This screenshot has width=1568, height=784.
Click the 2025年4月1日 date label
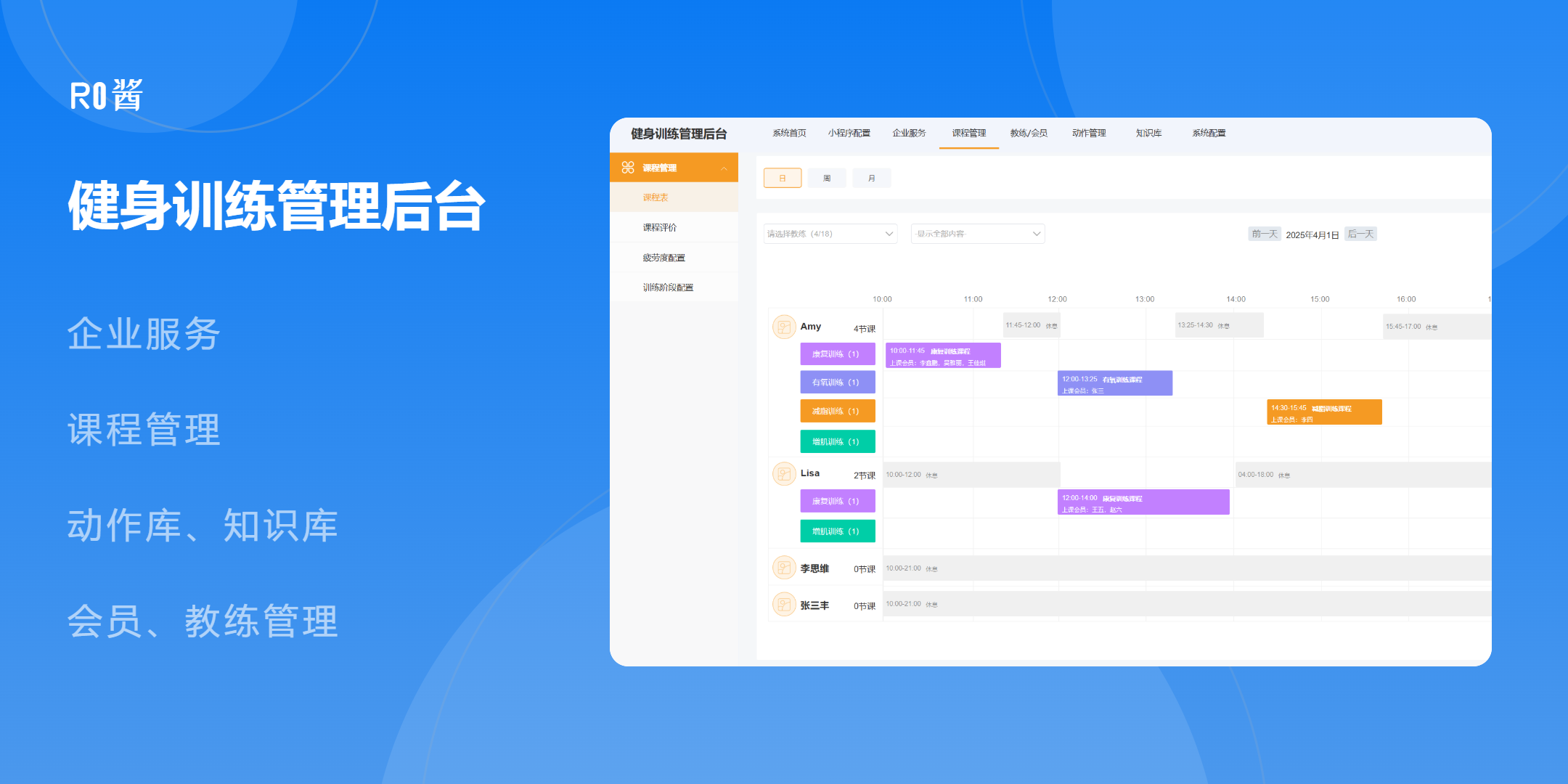coord(1312,234)
